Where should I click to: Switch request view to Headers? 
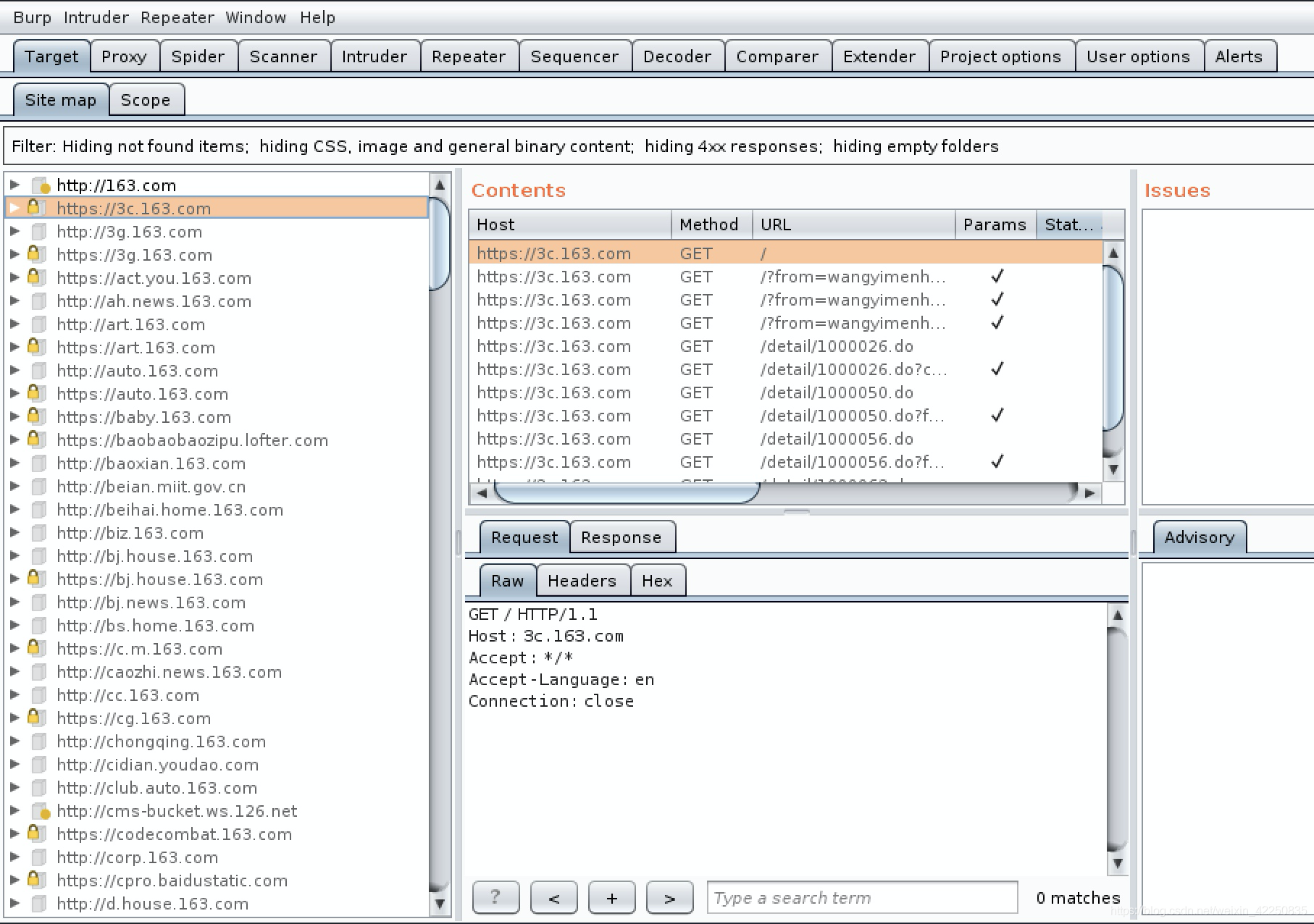(582, 581)
